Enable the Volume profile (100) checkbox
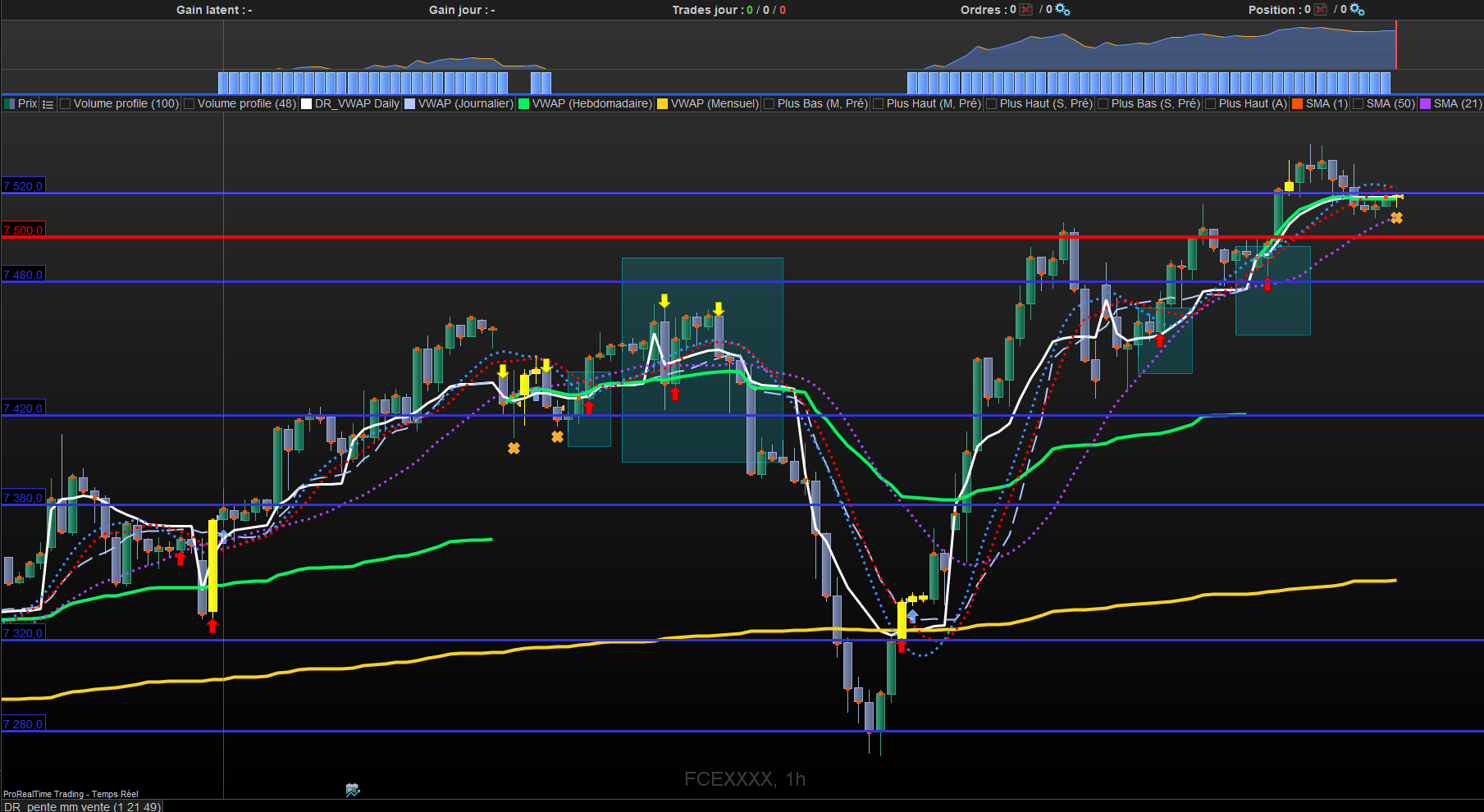 pyautogui.click(x=66, y=104)
